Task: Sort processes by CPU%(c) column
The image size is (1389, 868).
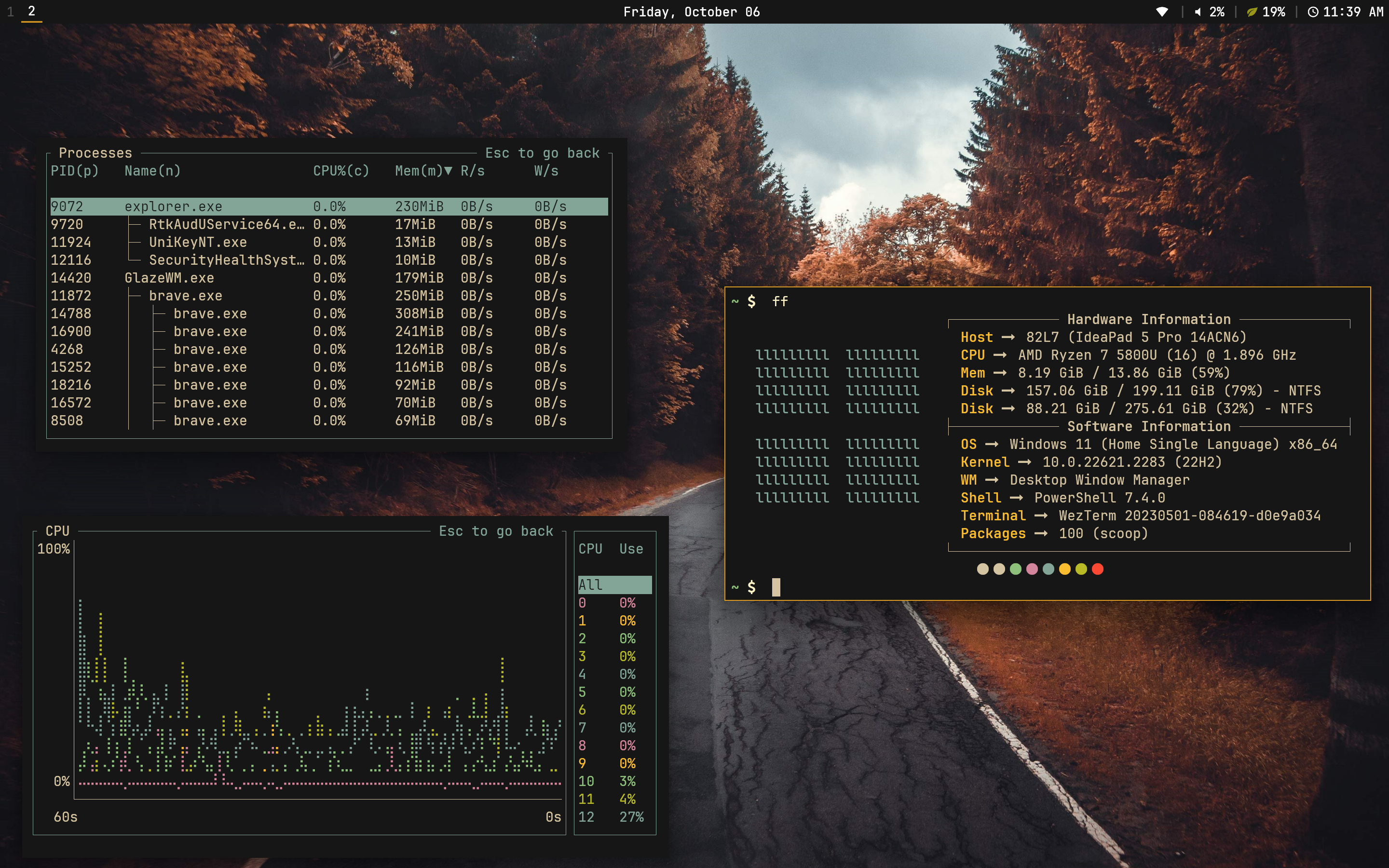Action: [x=341, y=171]
